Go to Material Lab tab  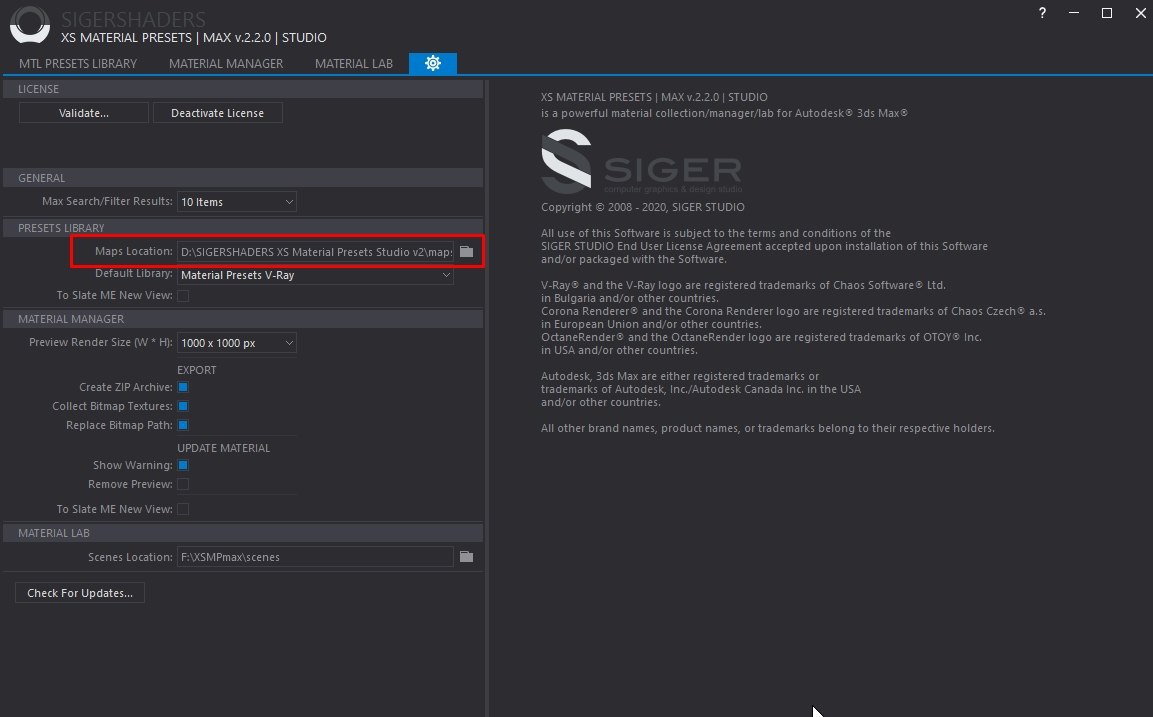click(354, 63)
